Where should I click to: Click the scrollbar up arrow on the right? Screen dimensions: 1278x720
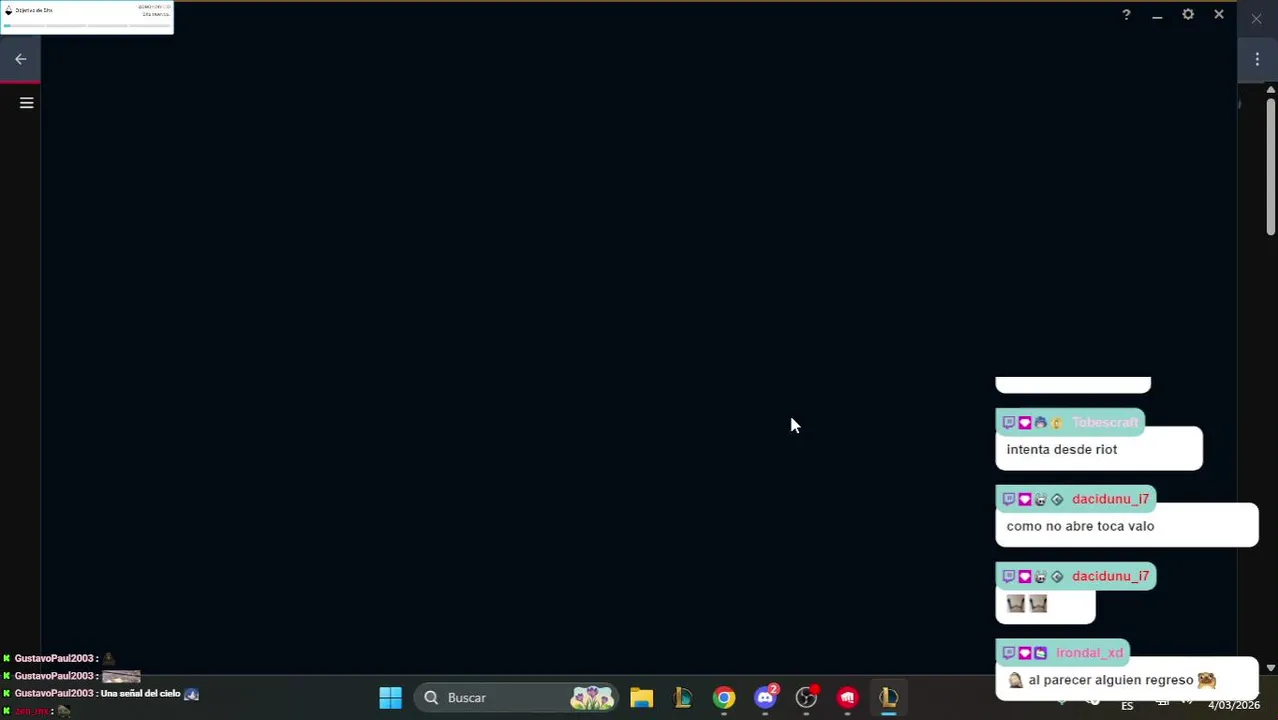click(1271, 90)
